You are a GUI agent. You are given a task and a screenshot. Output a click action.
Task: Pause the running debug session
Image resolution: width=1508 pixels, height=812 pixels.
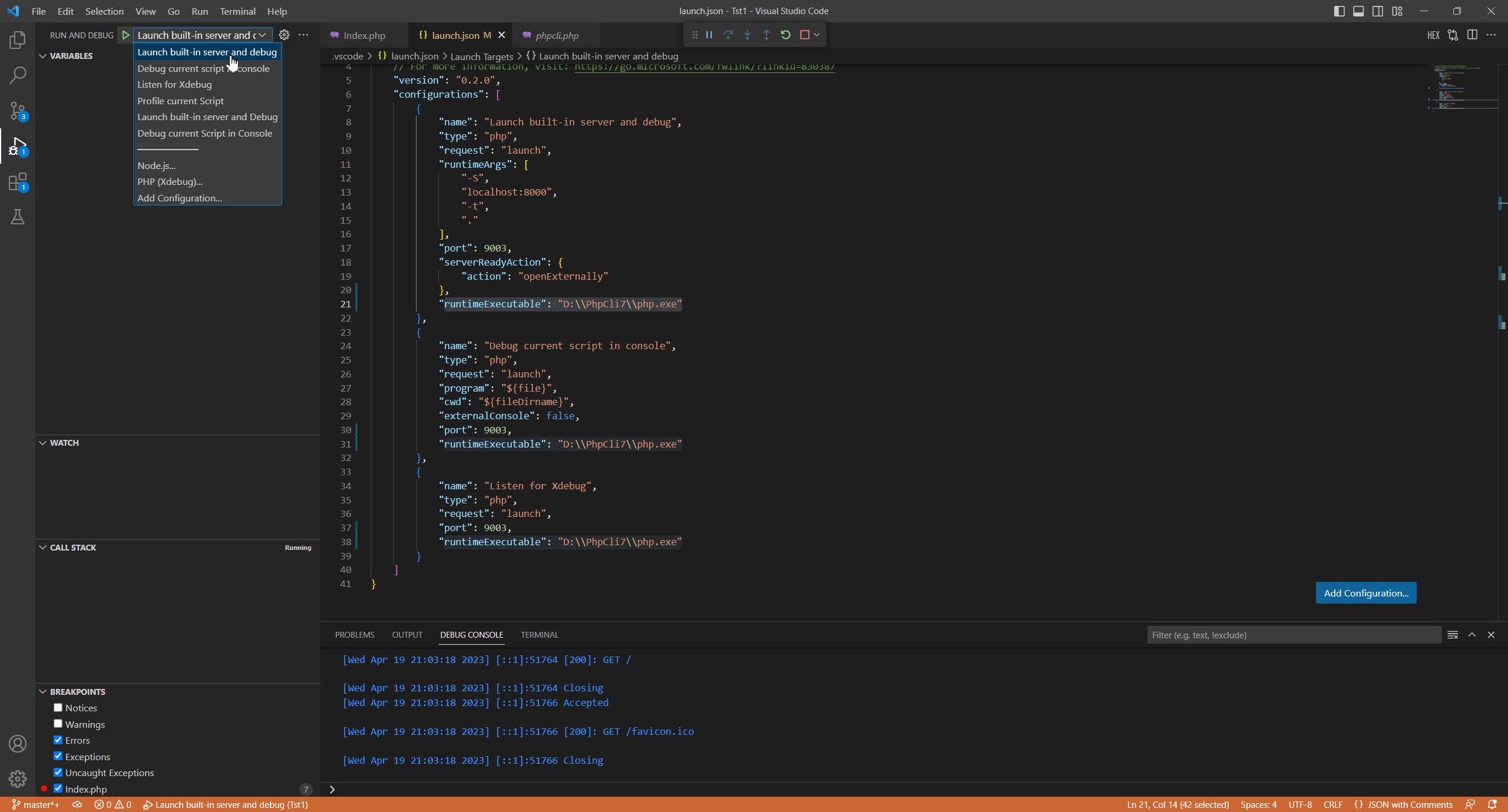[x=709, y=35]
